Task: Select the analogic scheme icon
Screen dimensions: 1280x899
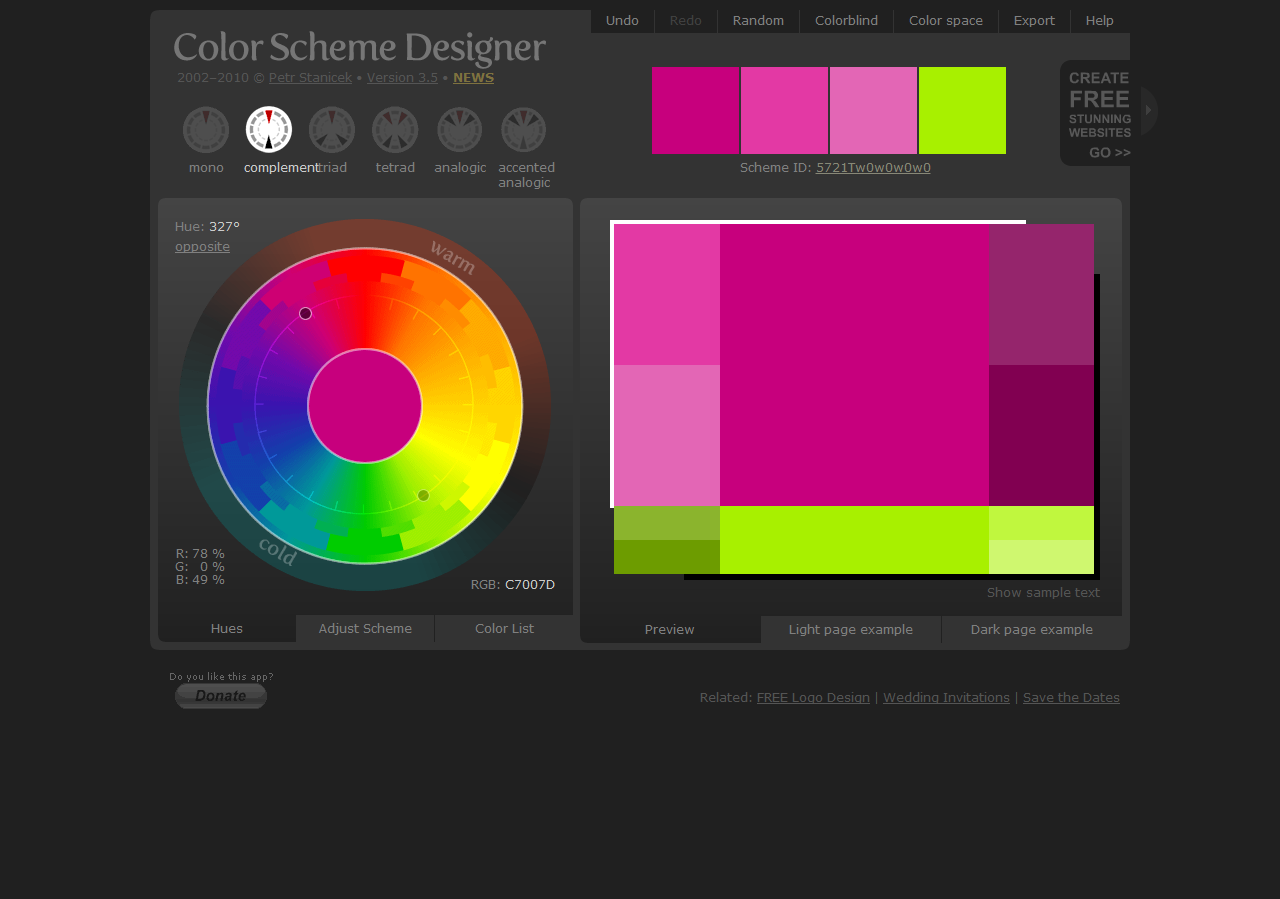Action: click(x=459, y=130)
